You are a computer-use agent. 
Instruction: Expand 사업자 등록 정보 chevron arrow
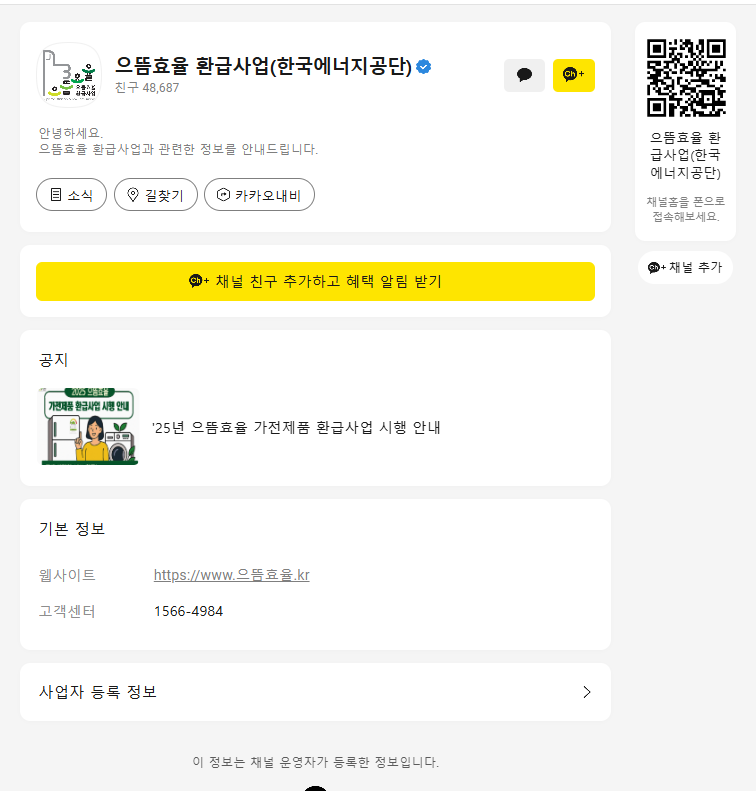[x=587, y=692]
